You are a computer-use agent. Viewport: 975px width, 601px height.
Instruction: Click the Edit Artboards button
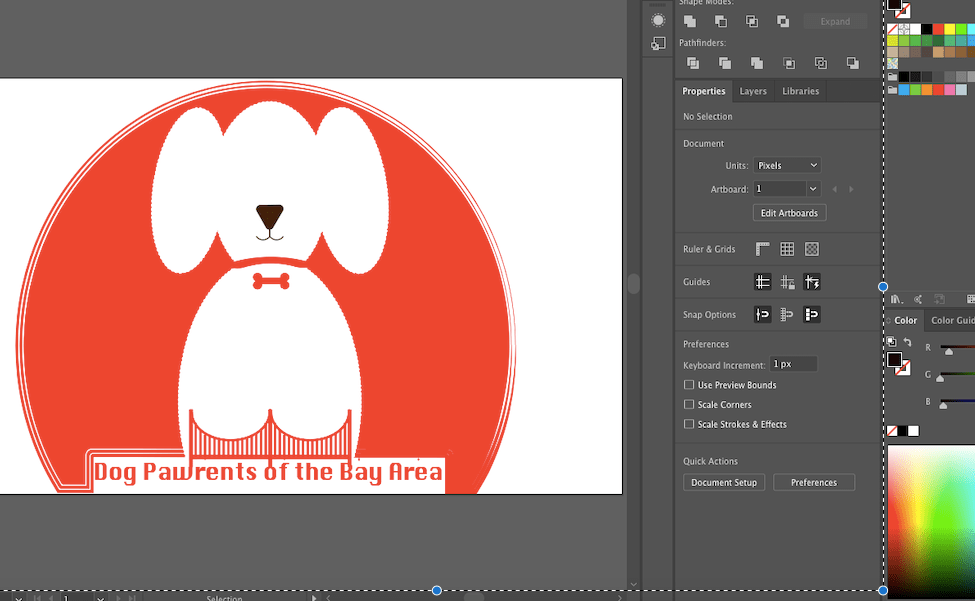pyautogui.click(x=789, y=213)
